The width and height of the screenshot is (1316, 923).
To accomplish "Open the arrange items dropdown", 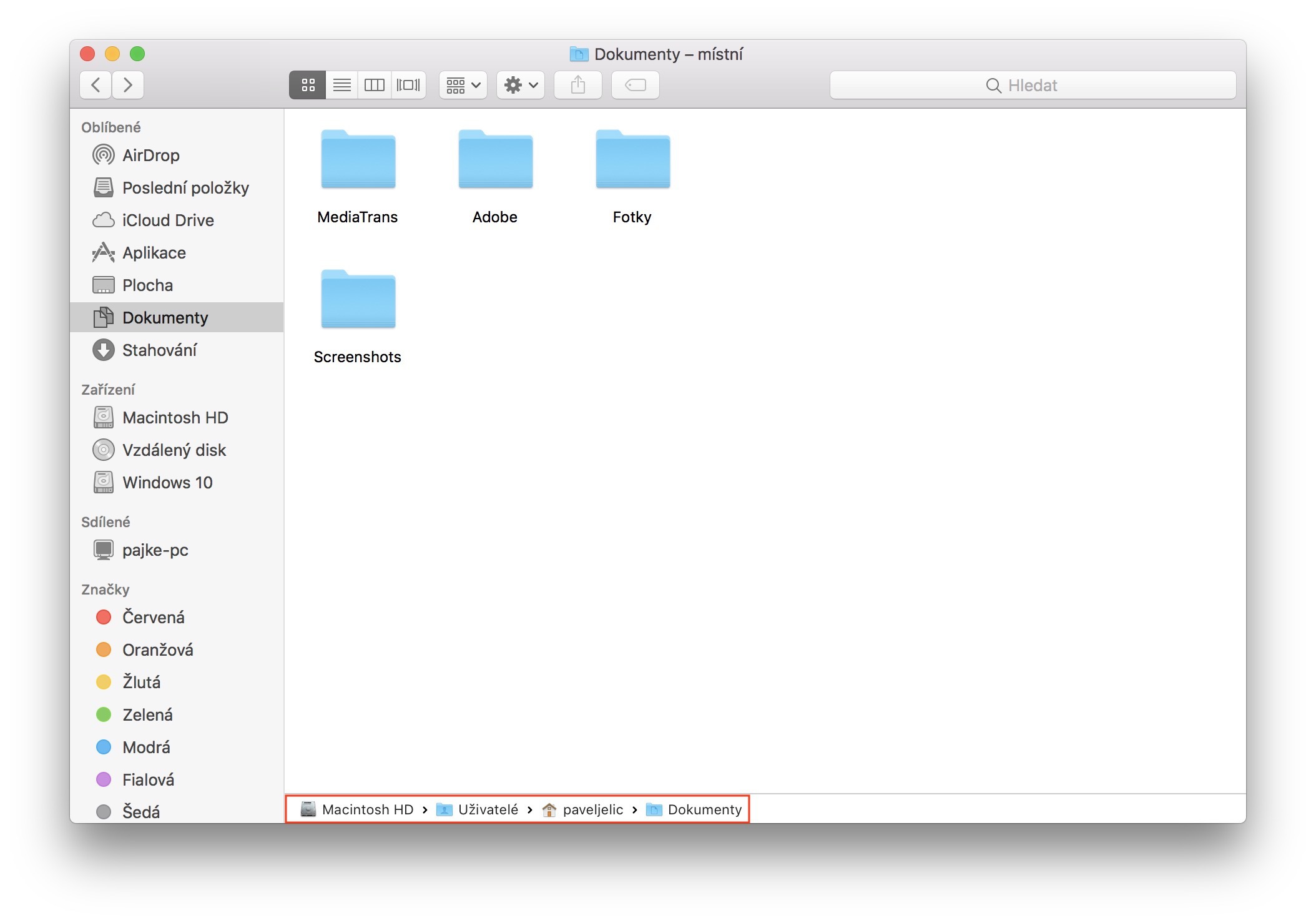I will (463, 85).
